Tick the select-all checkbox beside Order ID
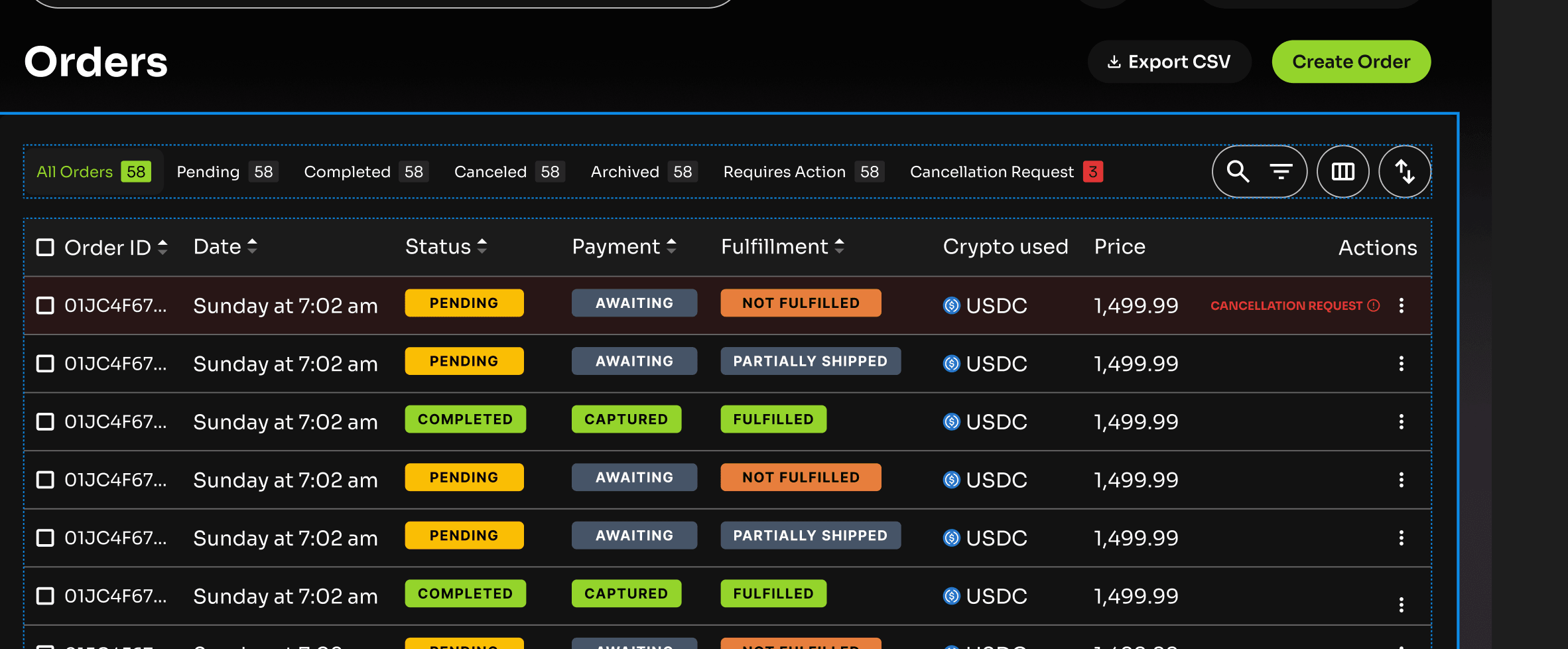Viewport: 1568px width, 649px height. click(45, 248)
